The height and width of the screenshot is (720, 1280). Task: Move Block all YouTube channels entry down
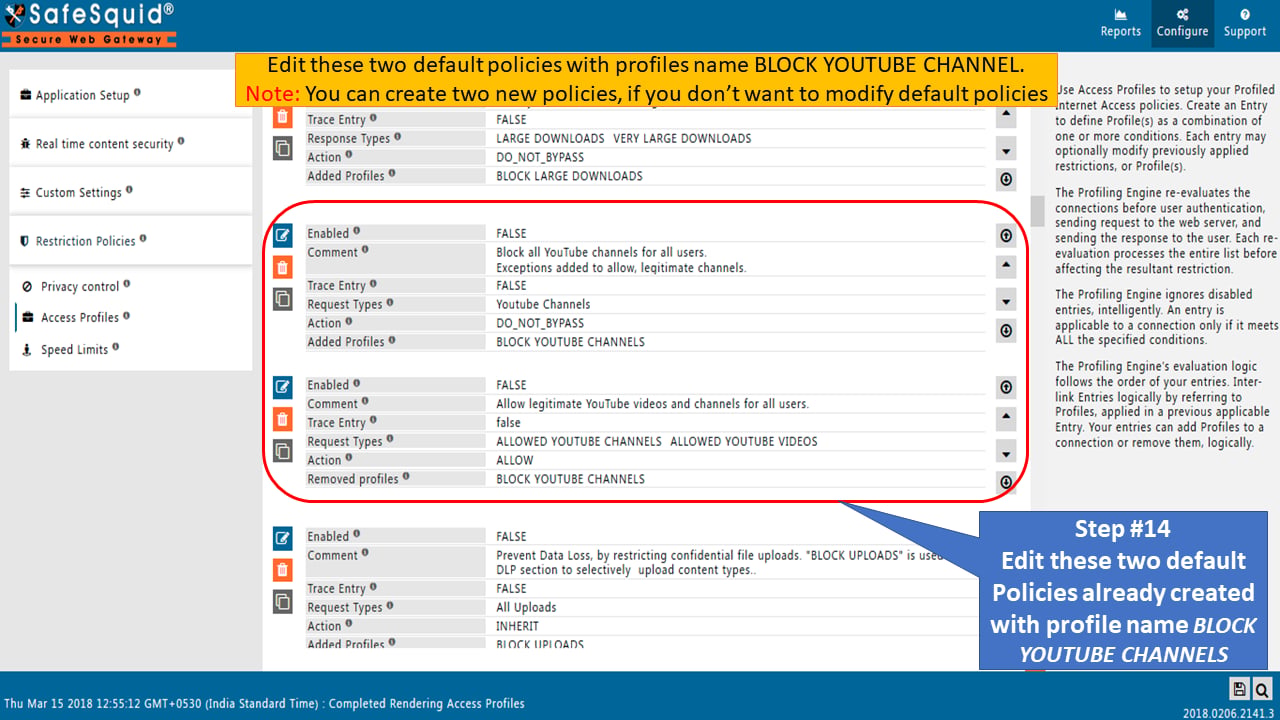point(1006,300)
